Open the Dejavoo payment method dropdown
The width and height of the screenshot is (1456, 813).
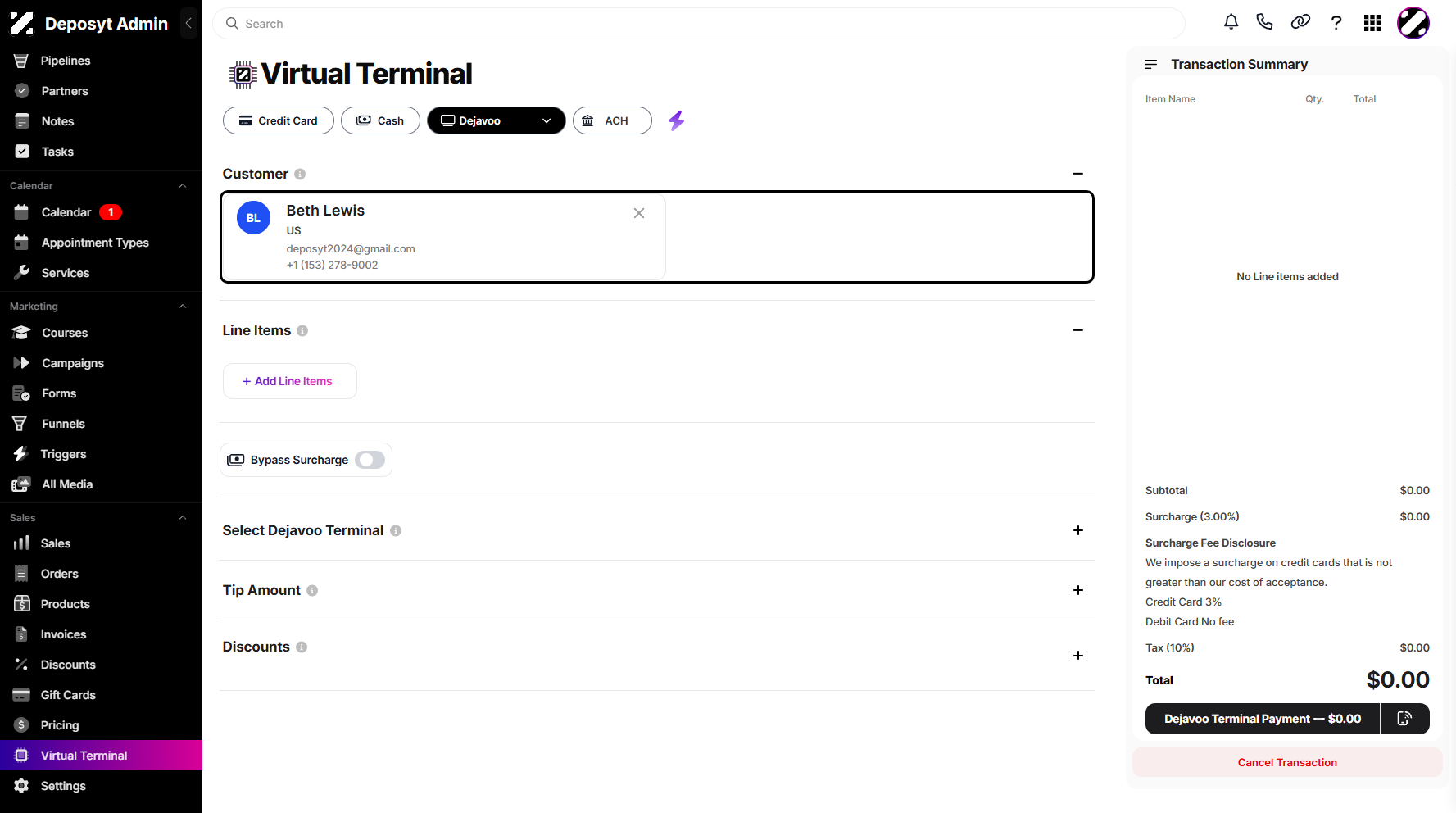[497, 120]
